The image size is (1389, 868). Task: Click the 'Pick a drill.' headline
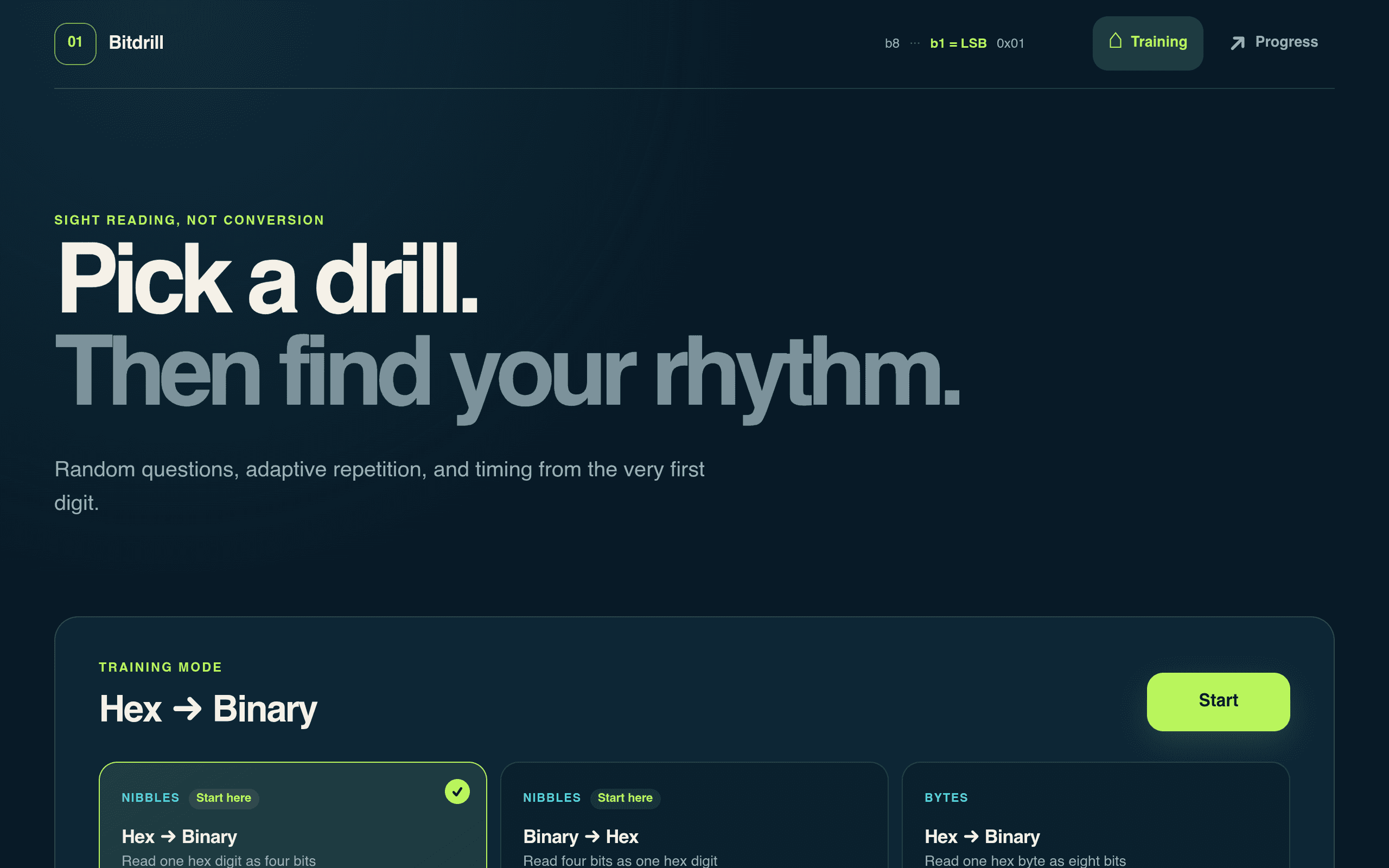tap(268, 278)
